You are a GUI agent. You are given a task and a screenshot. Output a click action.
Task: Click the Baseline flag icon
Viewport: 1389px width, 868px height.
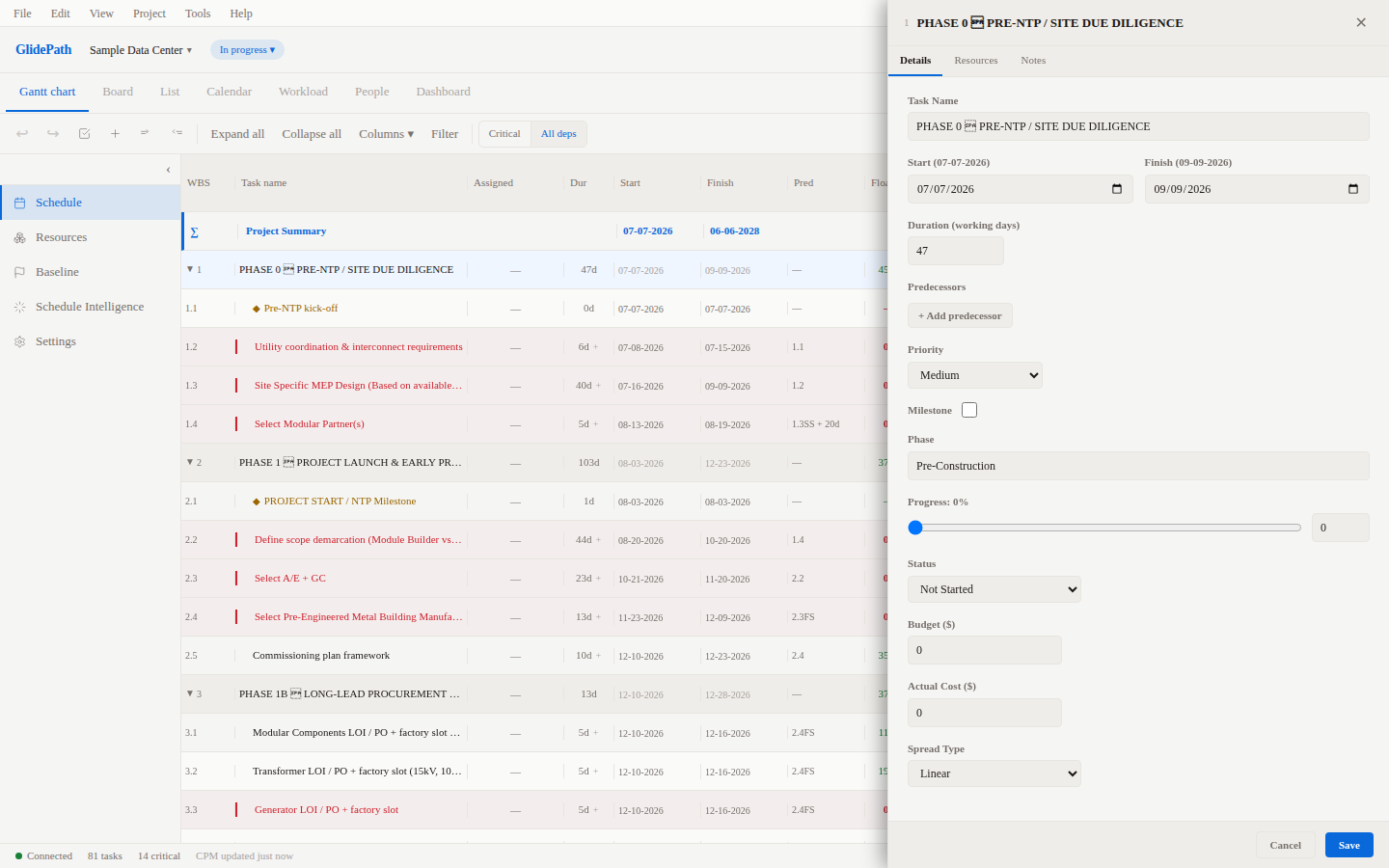[x=19, y=272]
